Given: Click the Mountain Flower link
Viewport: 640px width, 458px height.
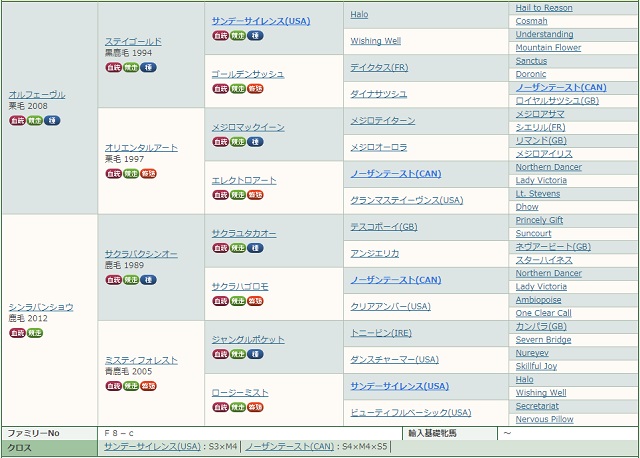Looking at the screenshot, I should click(x=548, y=48).
